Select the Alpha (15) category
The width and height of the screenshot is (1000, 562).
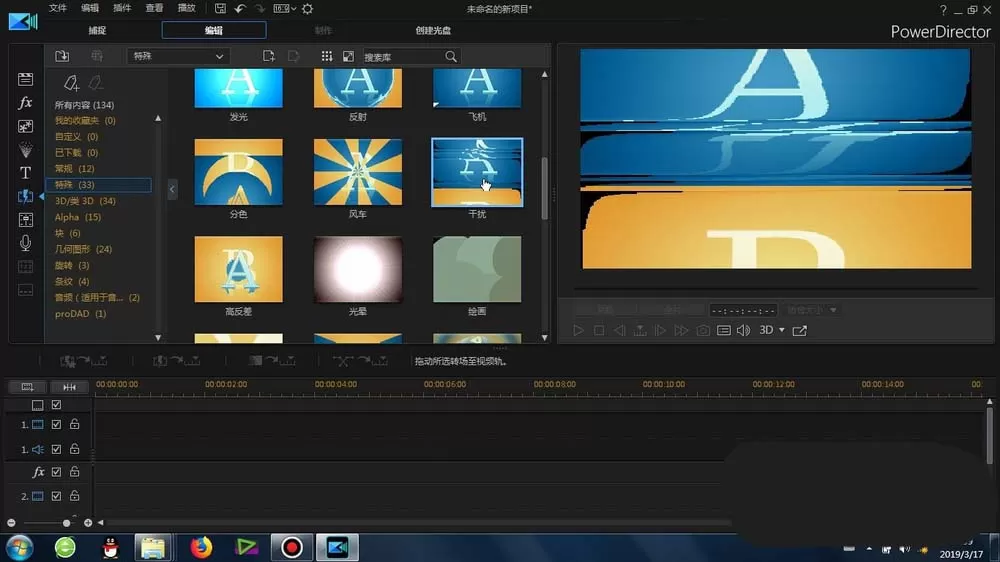(78, 217)
